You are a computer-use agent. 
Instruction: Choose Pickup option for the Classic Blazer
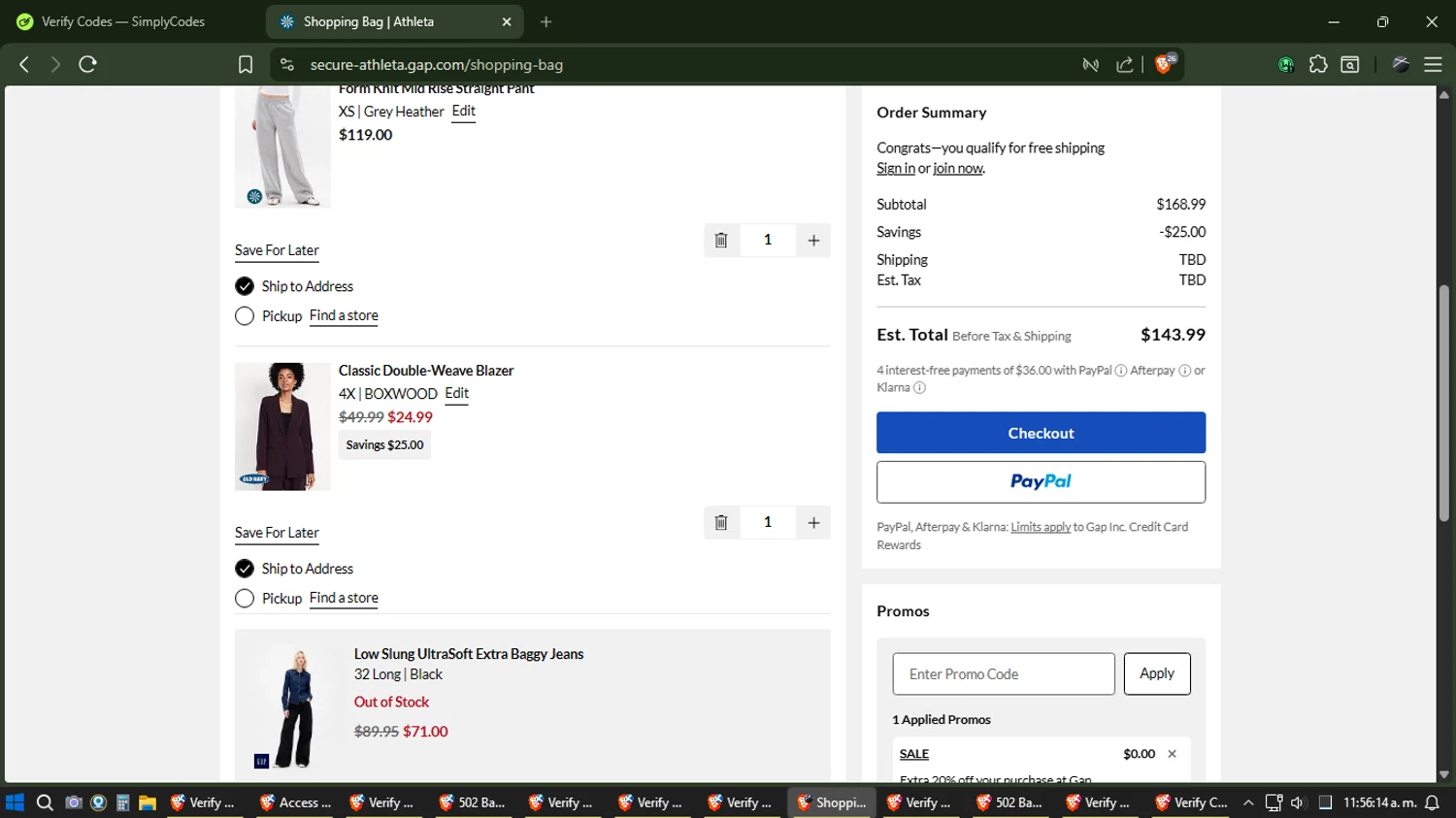coord(245,599)
